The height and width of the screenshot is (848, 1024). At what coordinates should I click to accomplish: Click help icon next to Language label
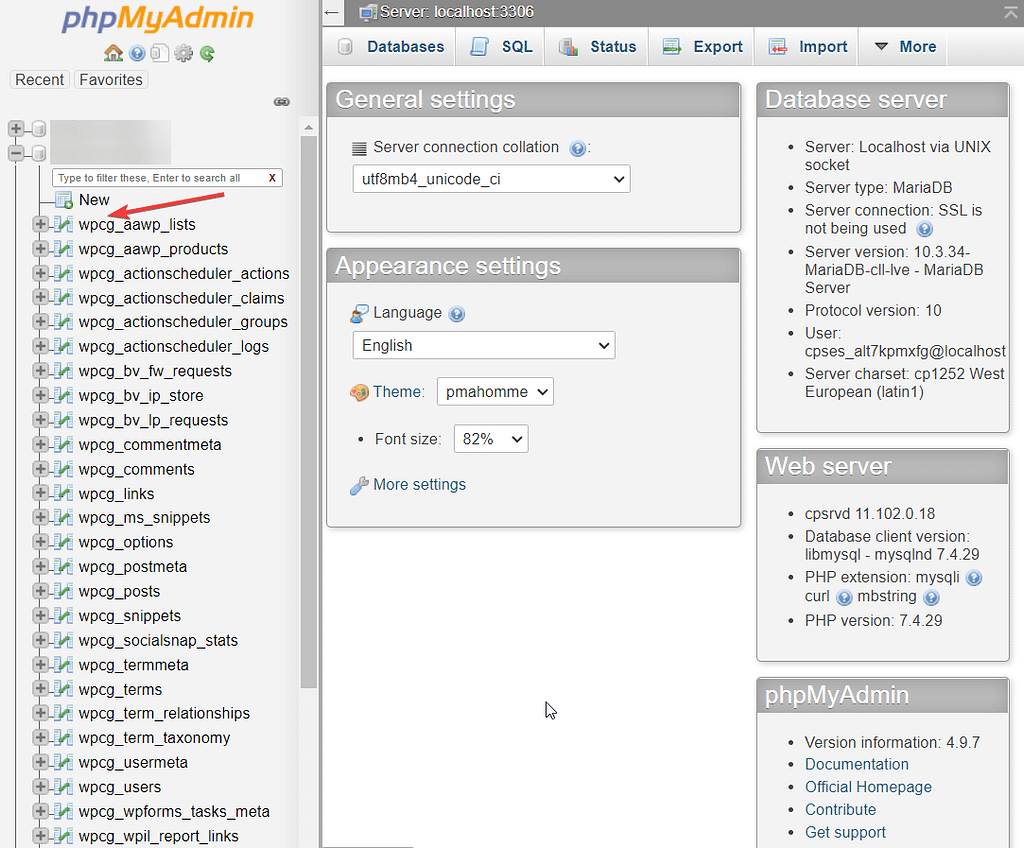(457, 314)
